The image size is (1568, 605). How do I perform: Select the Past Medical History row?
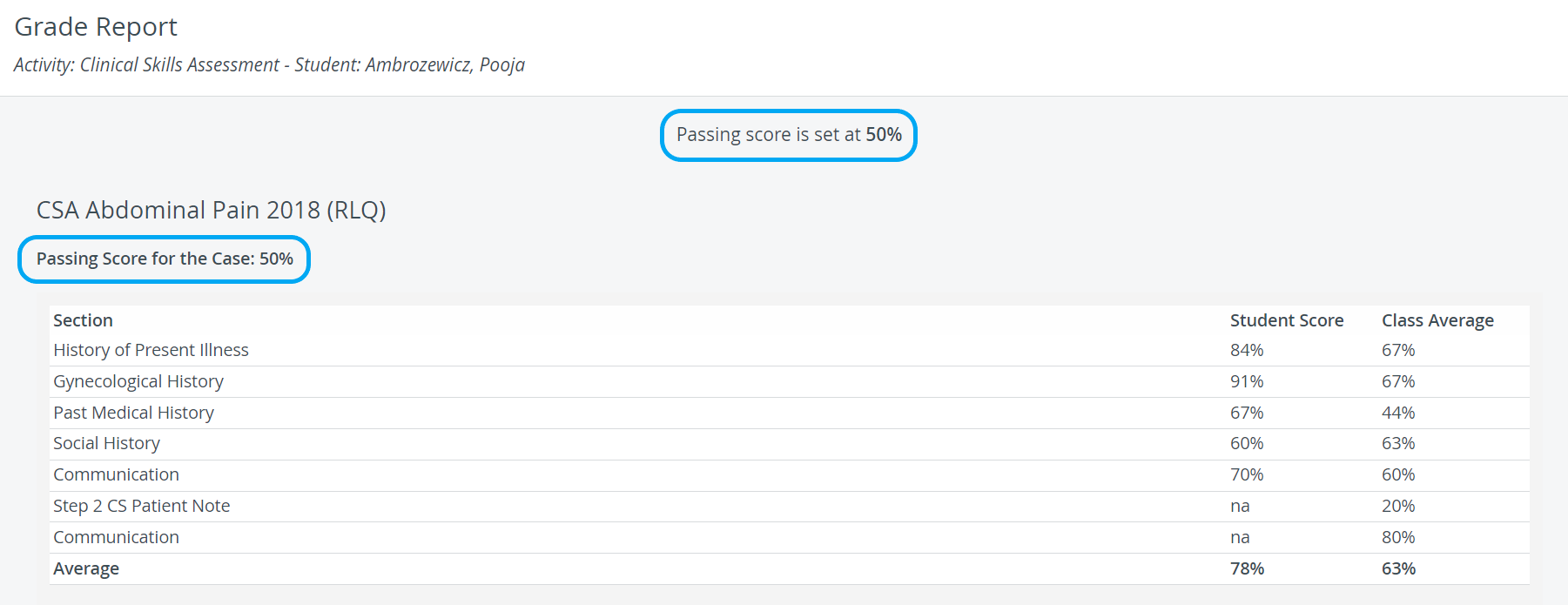(789, 413)
